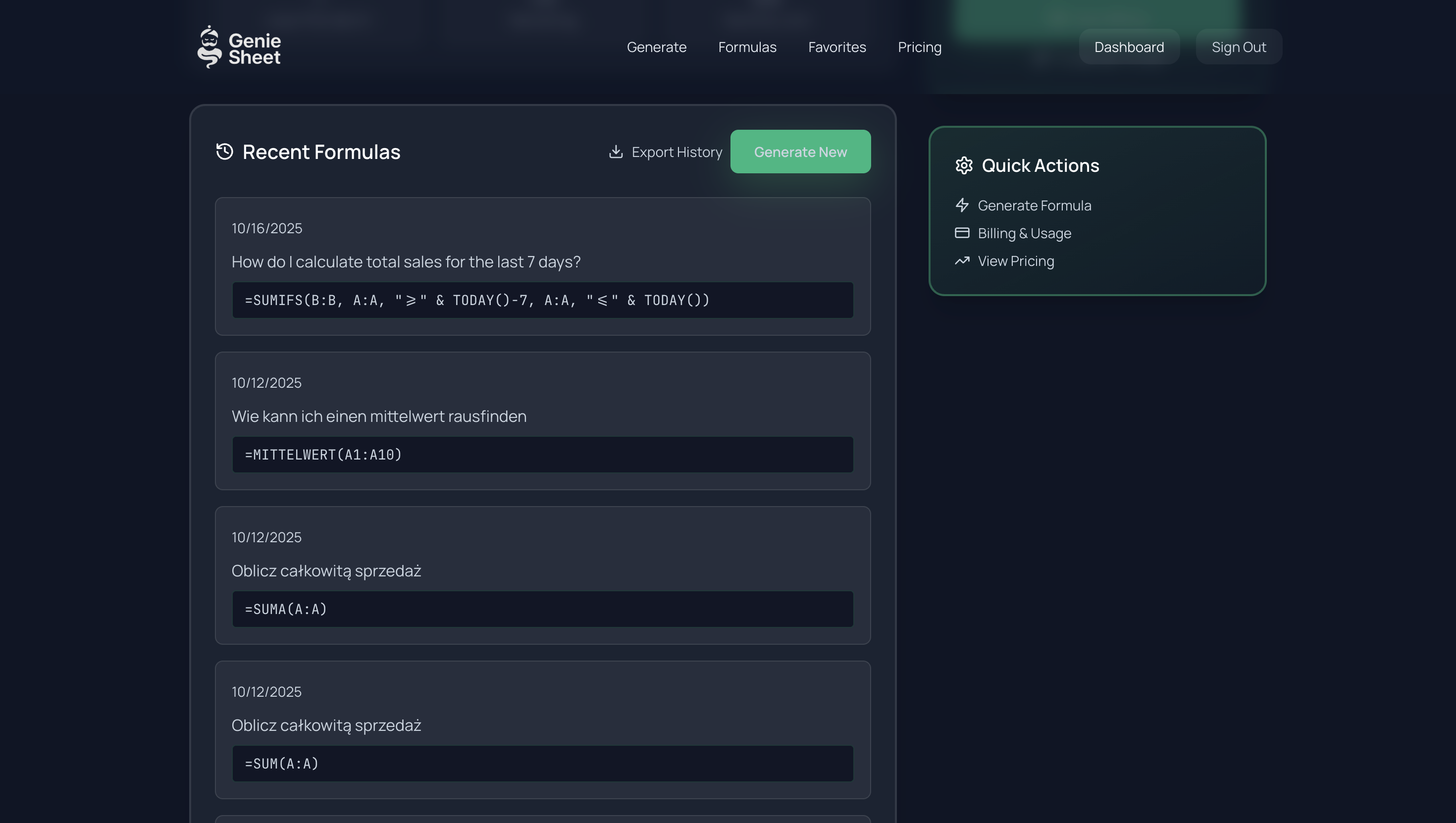Select the MITTELWERT(A1:A10) formula box
Viewport: 1456px width, 823px height.
(x=542, y=455)
